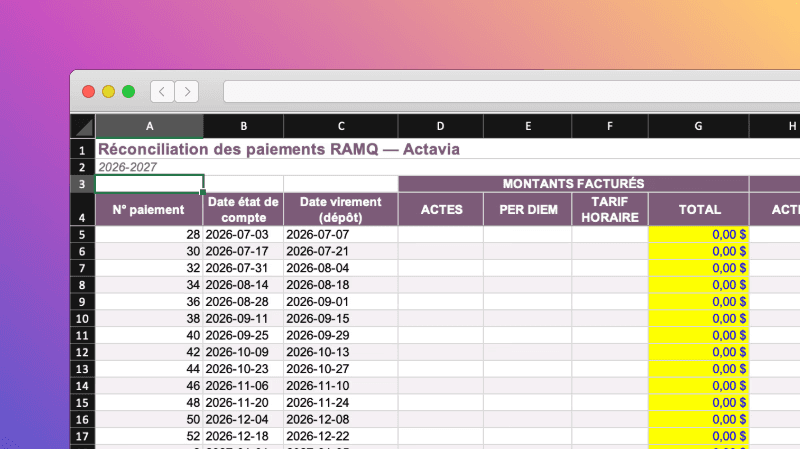Click the transfer date 2026-08-04 cell
Image resolution: width=800 pixels, height=449 pixels.
pyautogui.click(x=341, y=268)
